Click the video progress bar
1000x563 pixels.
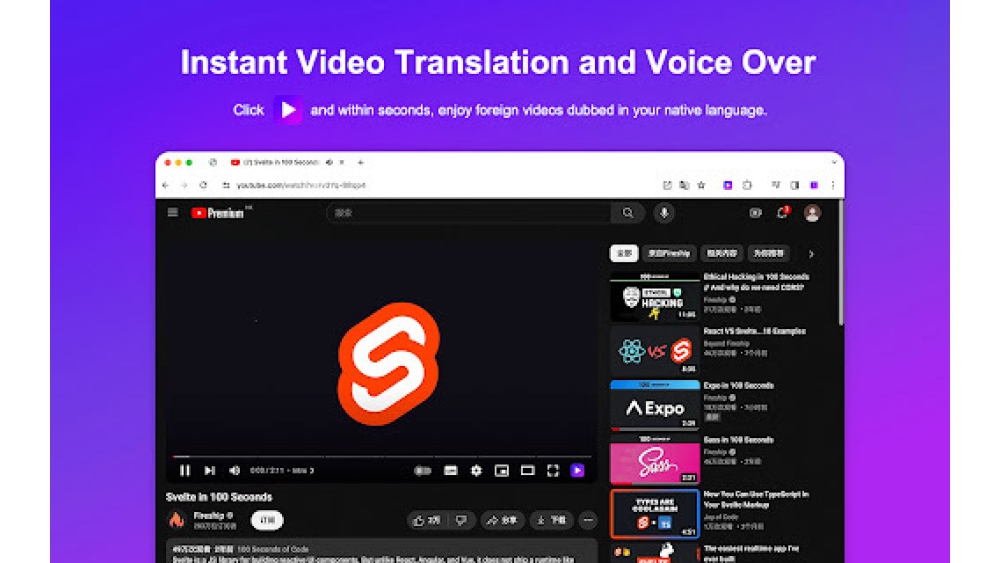tap(381, 457)
